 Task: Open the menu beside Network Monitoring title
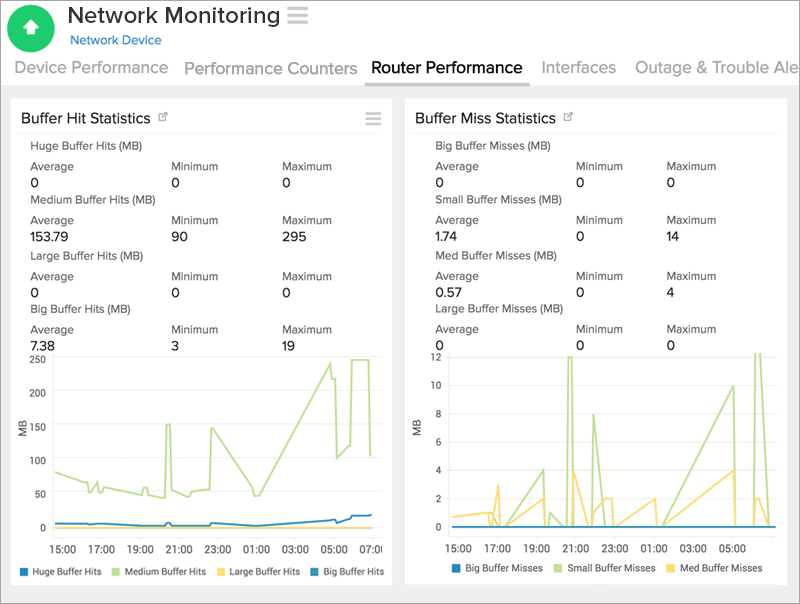click(297, 16)
